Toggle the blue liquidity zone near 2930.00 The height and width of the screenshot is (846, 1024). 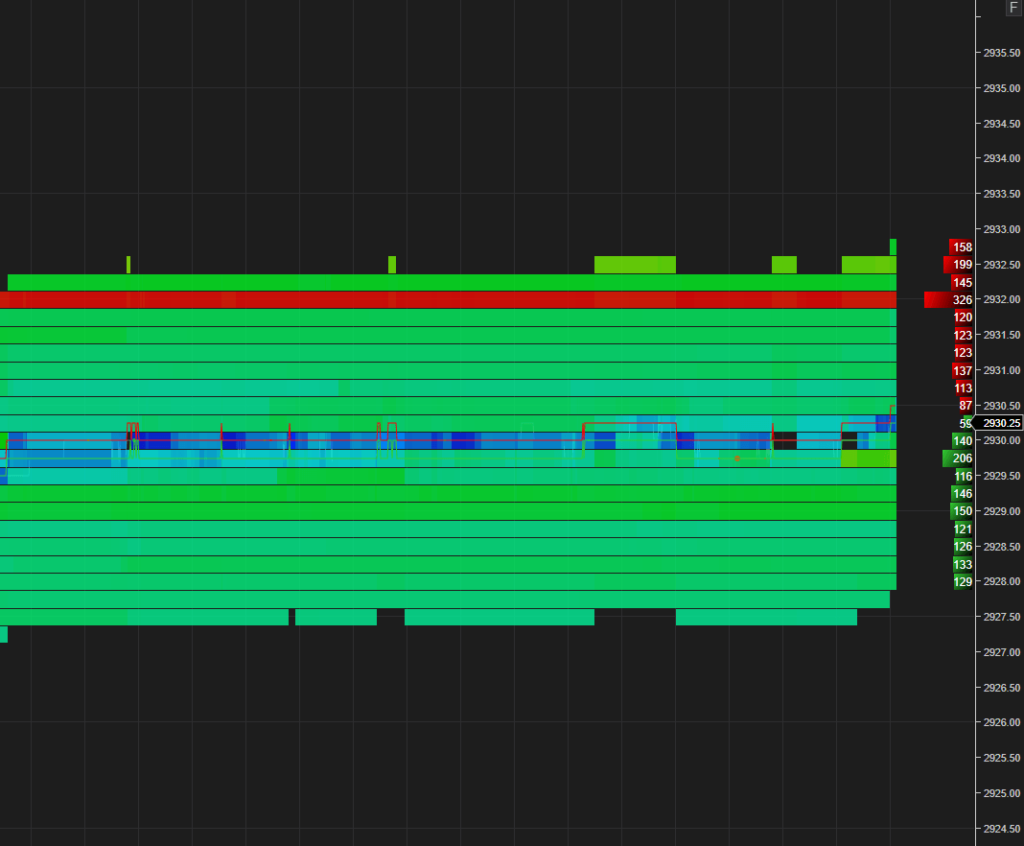tap(450, 438)
